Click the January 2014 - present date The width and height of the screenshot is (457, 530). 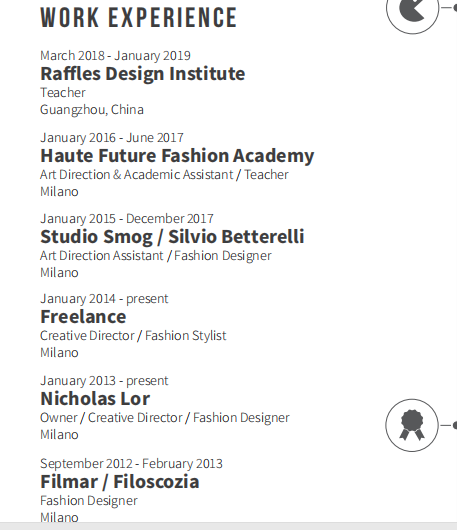coord(104,299)
